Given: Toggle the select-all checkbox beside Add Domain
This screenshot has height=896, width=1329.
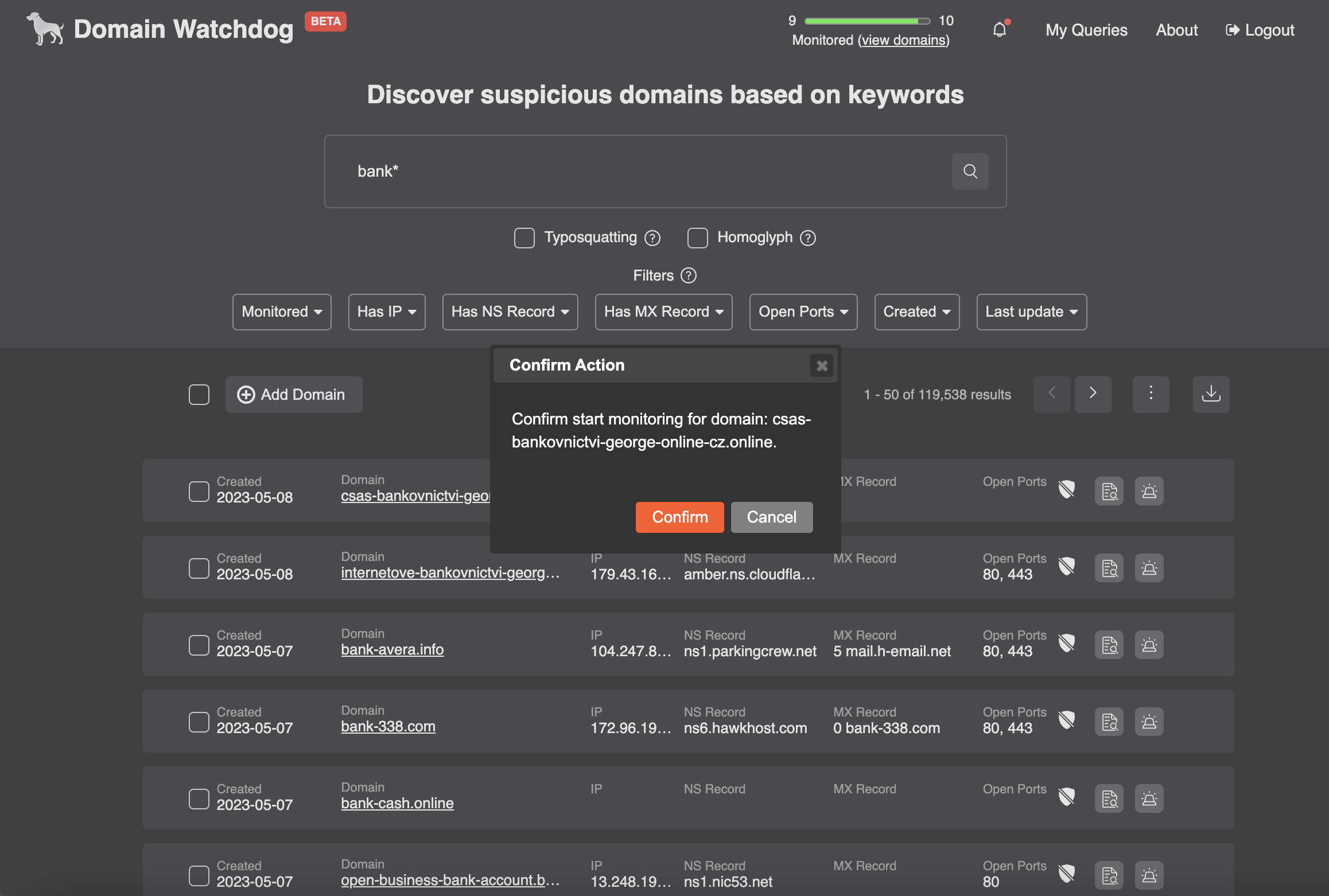Looking at the screenshot, I should point(199,395).
